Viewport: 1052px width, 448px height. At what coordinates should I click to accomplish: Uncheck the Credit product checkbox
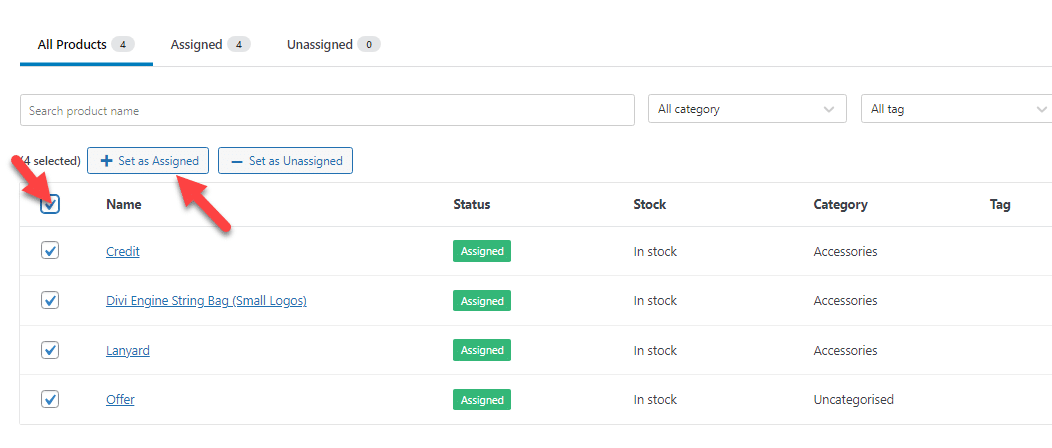[50, 251]
